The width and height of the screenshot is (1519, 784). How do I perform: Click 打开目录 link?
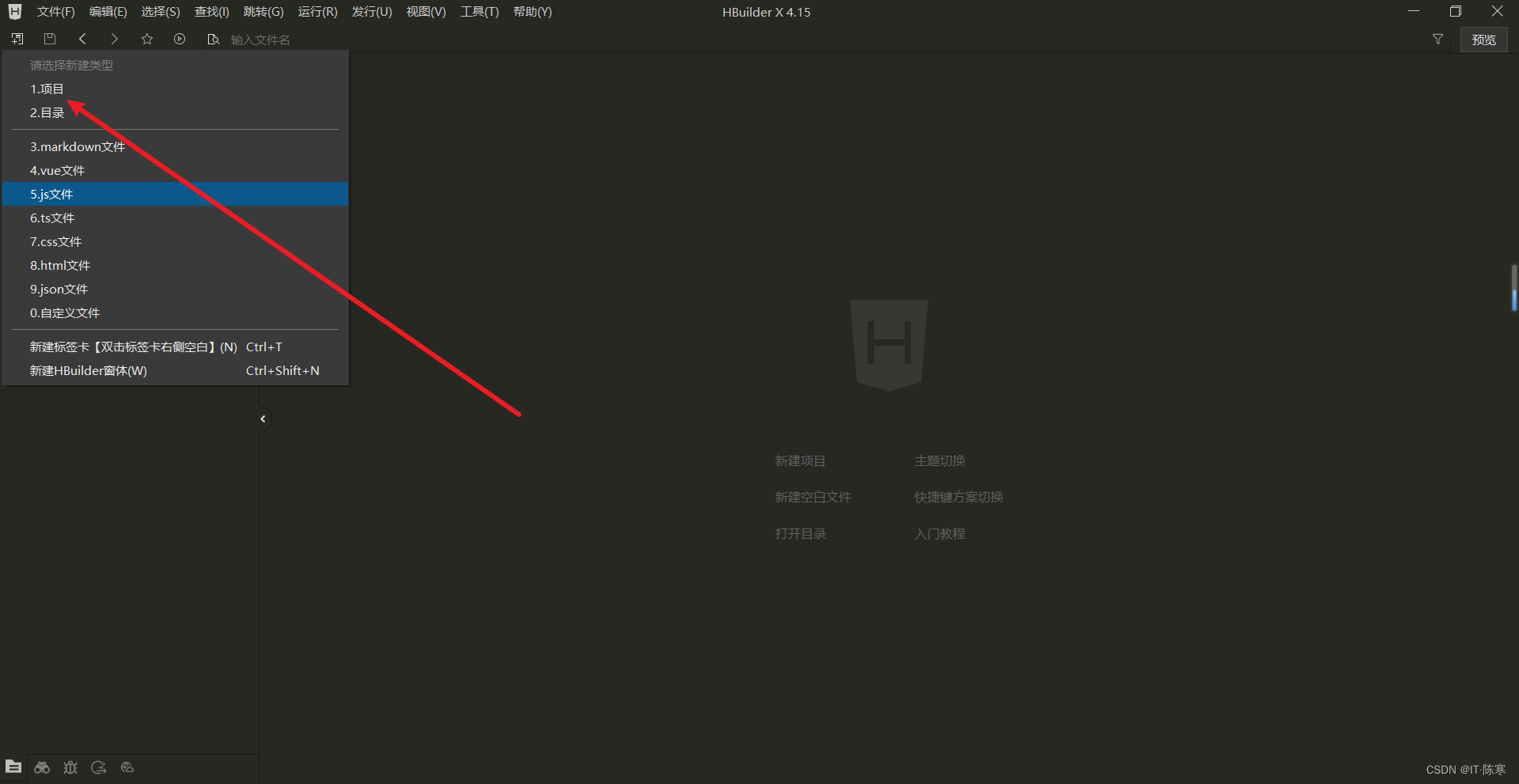(800, 533)
